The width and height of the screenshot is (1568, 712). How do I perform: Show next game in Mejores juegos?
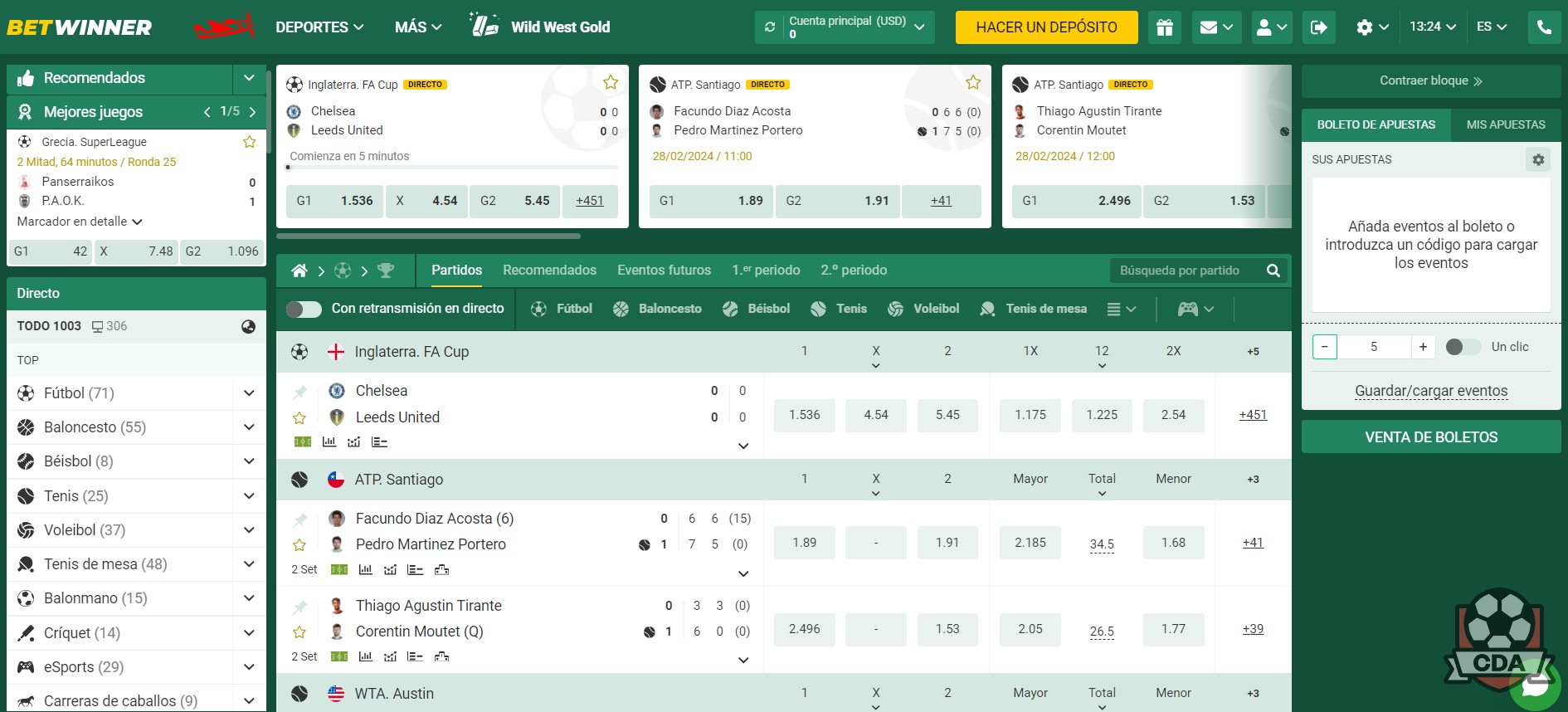tap(252, 111)
